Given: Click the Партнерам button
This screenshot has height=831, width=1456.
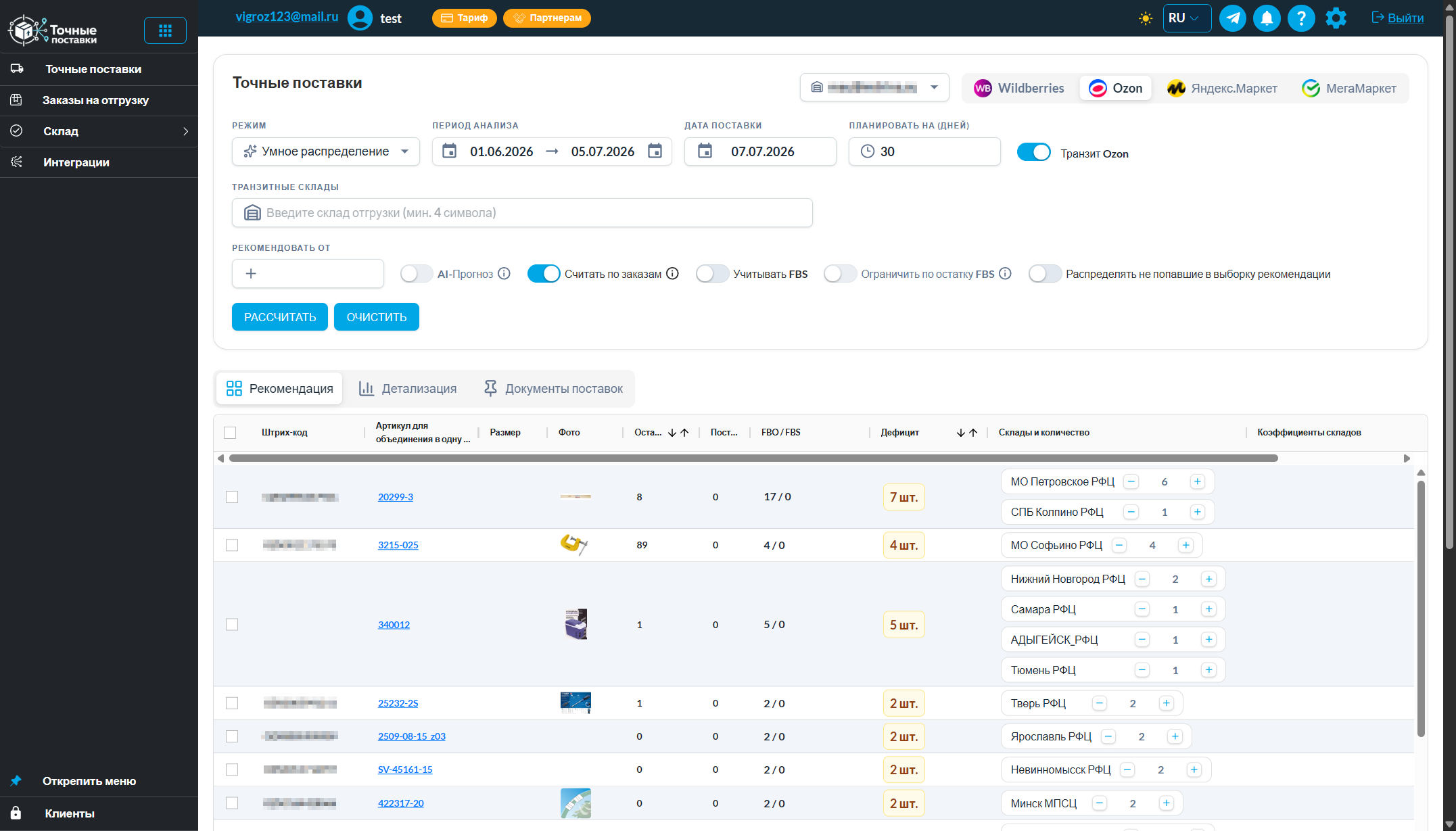Looking at the screenshot, I should coord(547,18).
